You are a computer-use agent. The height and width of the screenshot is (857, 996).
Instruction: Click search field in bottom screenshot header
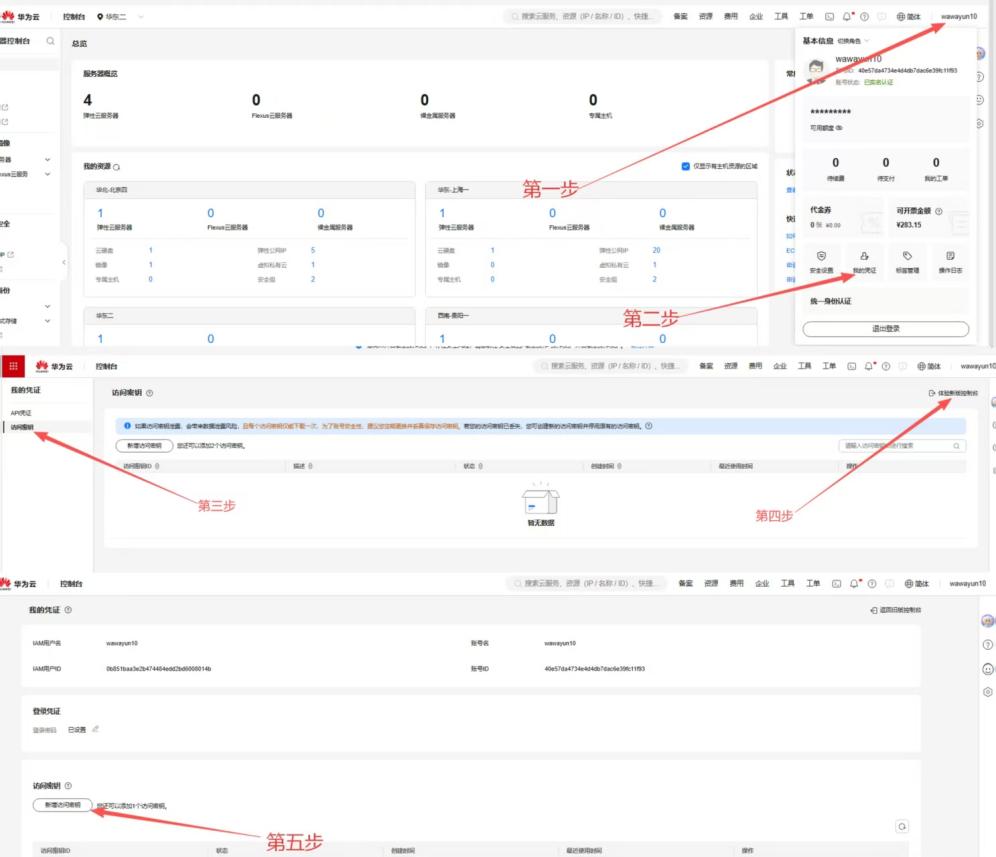coord(586,583)
